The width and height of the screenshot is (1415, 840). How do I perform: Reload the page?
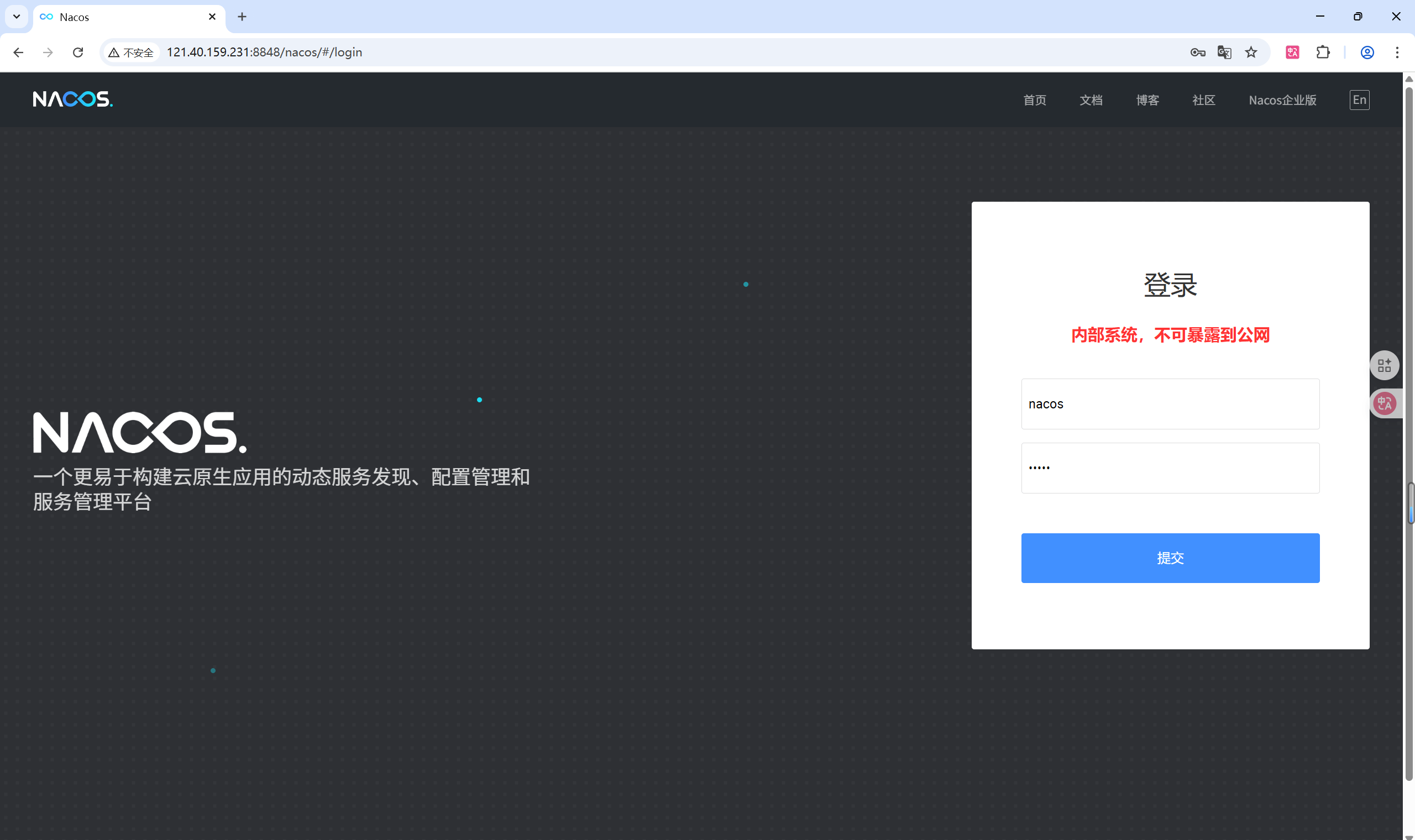coord(78,53)
